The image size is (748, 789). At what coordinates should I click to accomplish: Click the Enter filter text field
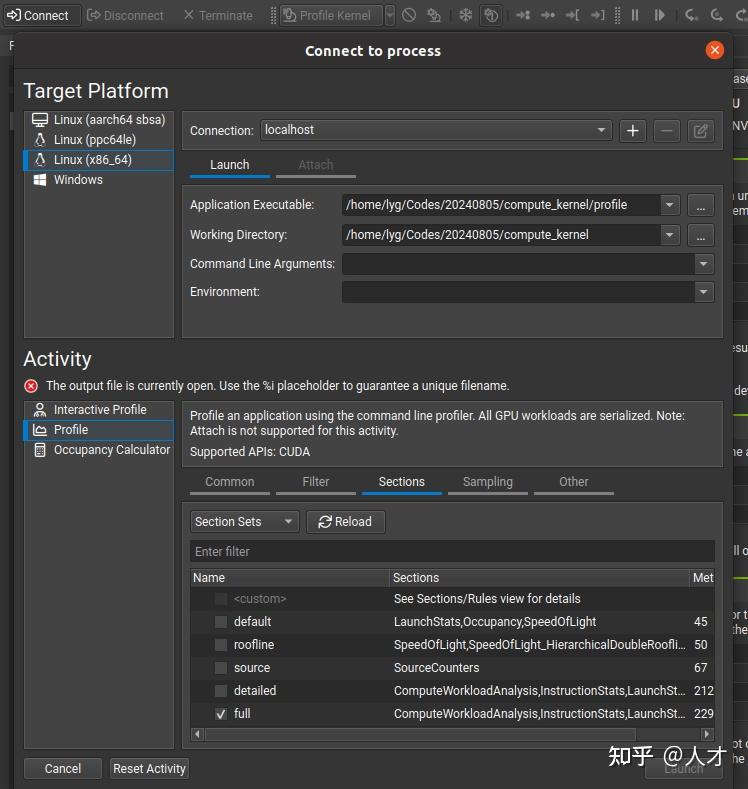452,552
